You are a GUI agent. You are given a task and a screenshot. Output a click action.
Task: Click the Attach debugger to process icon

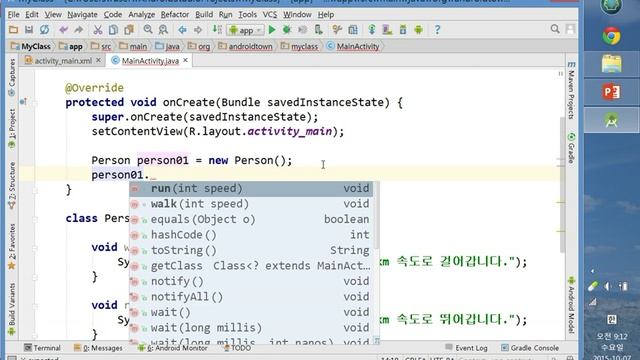tap(318, 30)
